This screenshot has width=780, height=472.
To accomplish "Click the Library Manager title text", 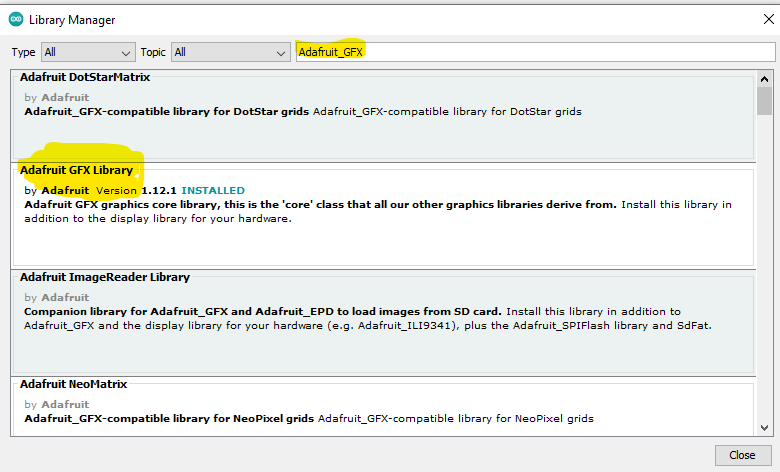I will click(x=72, y=20).
